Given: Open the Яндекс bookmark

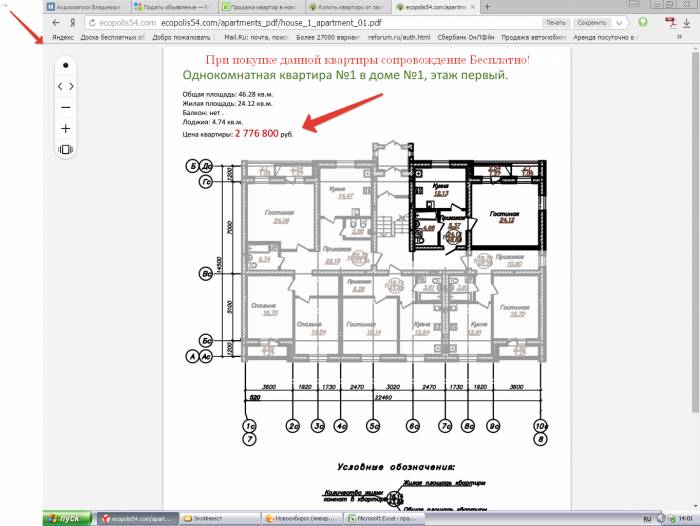Looking at the screenshot, I should tap(63, 37).
